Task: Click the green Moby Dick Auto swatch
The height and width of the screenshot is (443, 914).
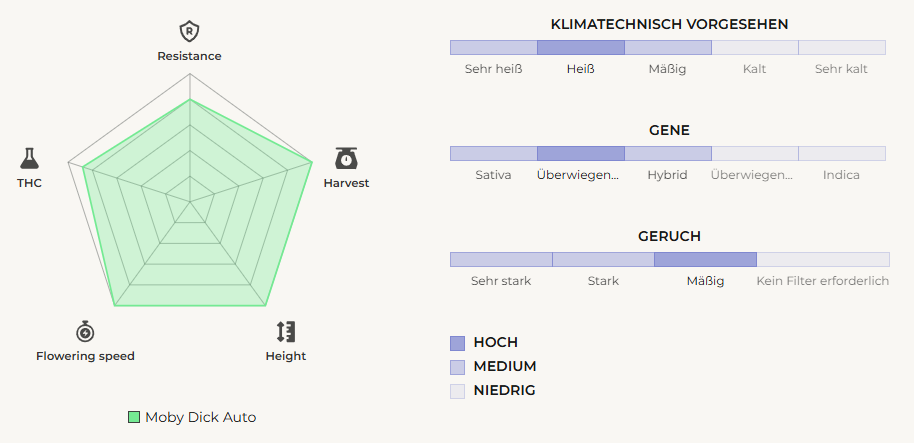Action: 134,417
